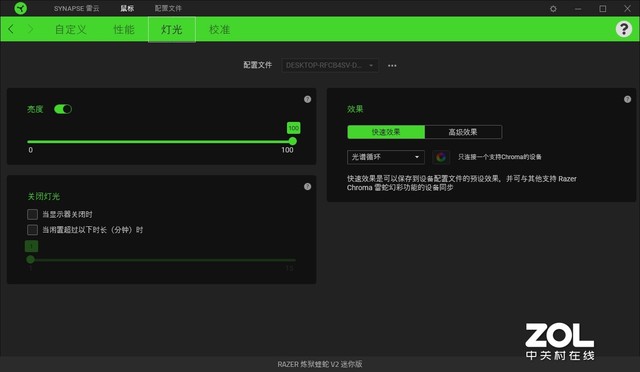The image size is (640, 372).
Task: Open 配置文件 in the top menu
Action: click(x=168, y=8)
